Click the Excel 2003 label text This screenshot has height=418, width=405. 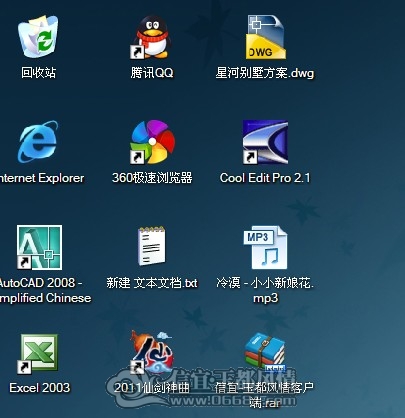click(40, 388)
